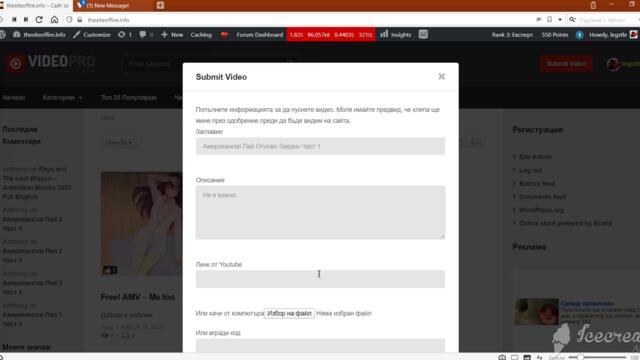
Task: Open the Caching menu in admin bar
Action: click(201, 35)
